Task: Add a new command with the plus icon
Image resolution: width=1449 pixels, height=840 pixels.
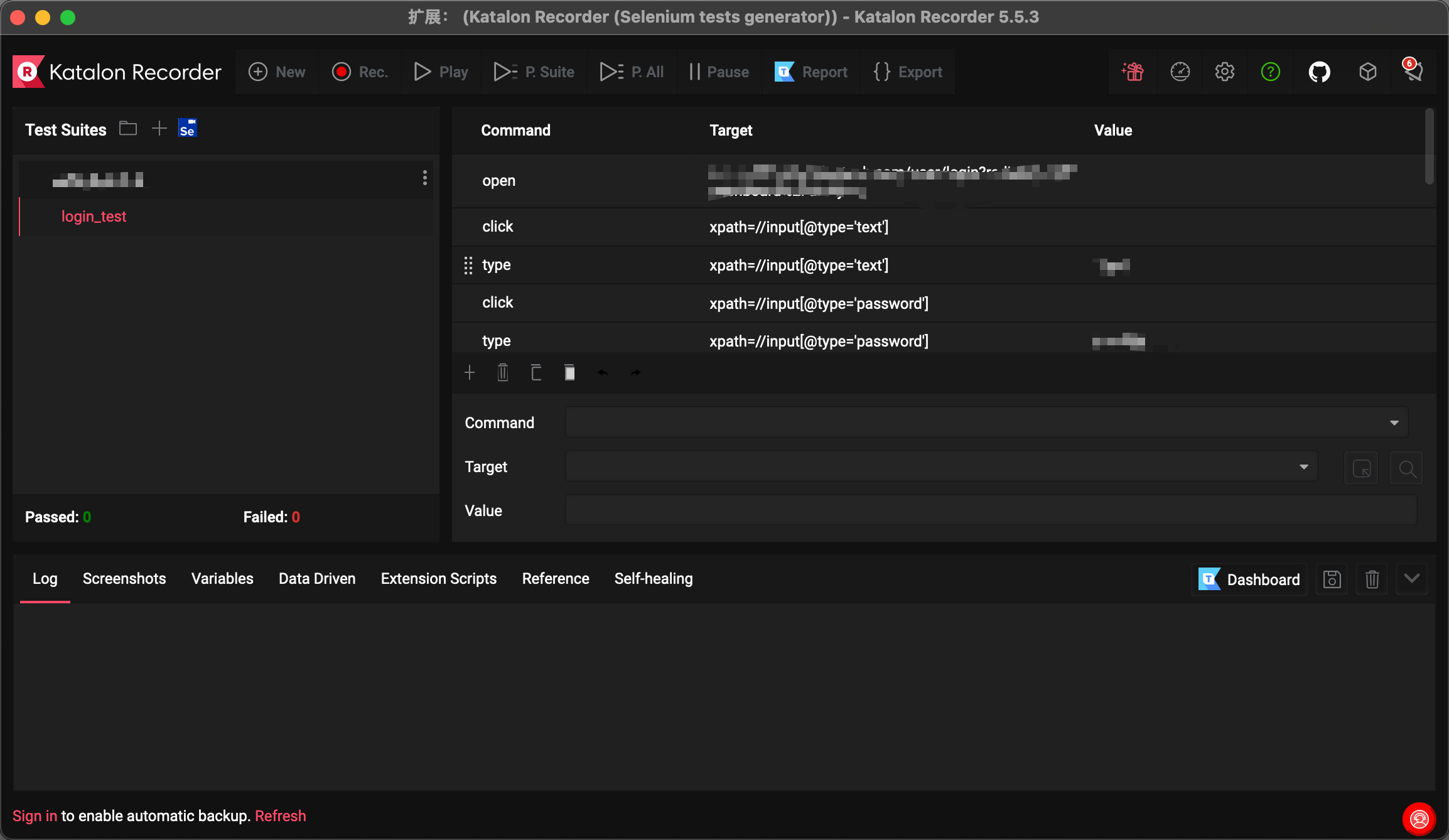Action: click(x=470, y=373)
